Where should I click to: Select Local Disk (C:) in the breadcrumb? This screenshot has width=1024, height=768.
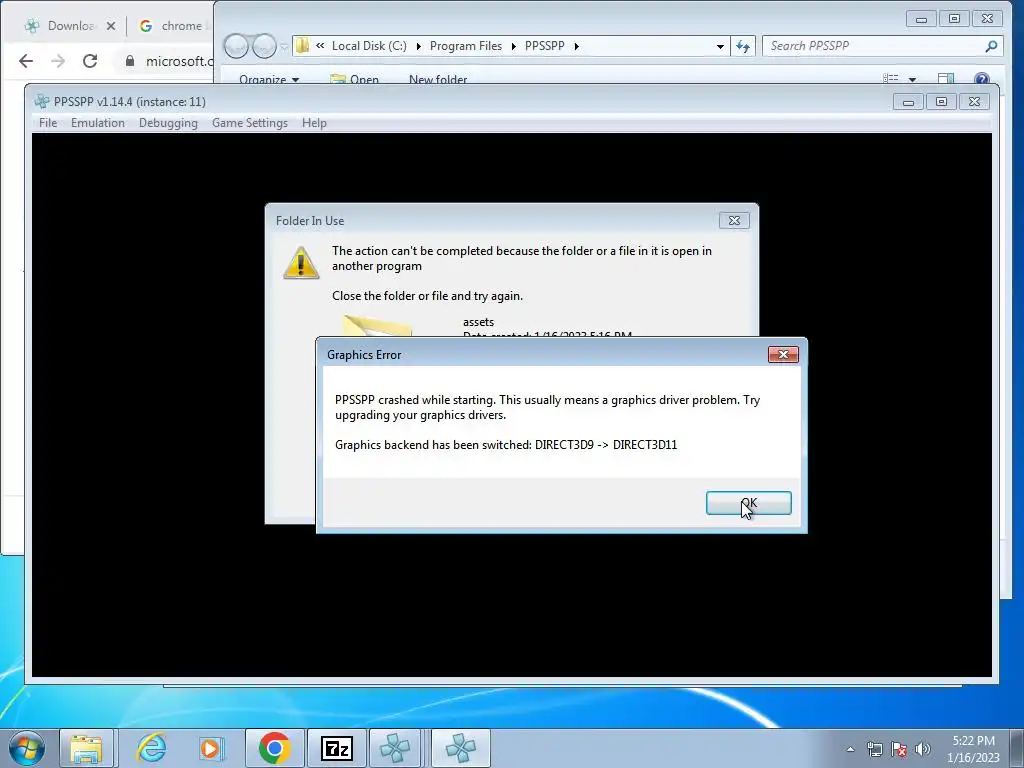pos(369,46)
